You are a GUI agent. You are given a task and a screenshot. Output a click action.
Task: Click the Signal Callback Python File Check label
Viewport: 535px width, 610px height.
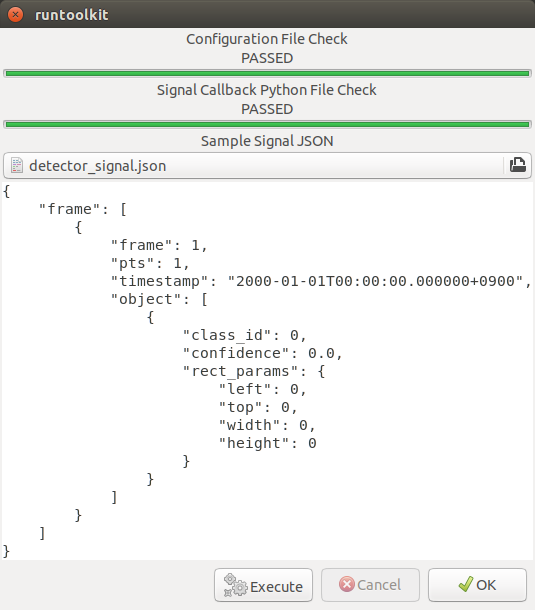[x=267, y=90]
